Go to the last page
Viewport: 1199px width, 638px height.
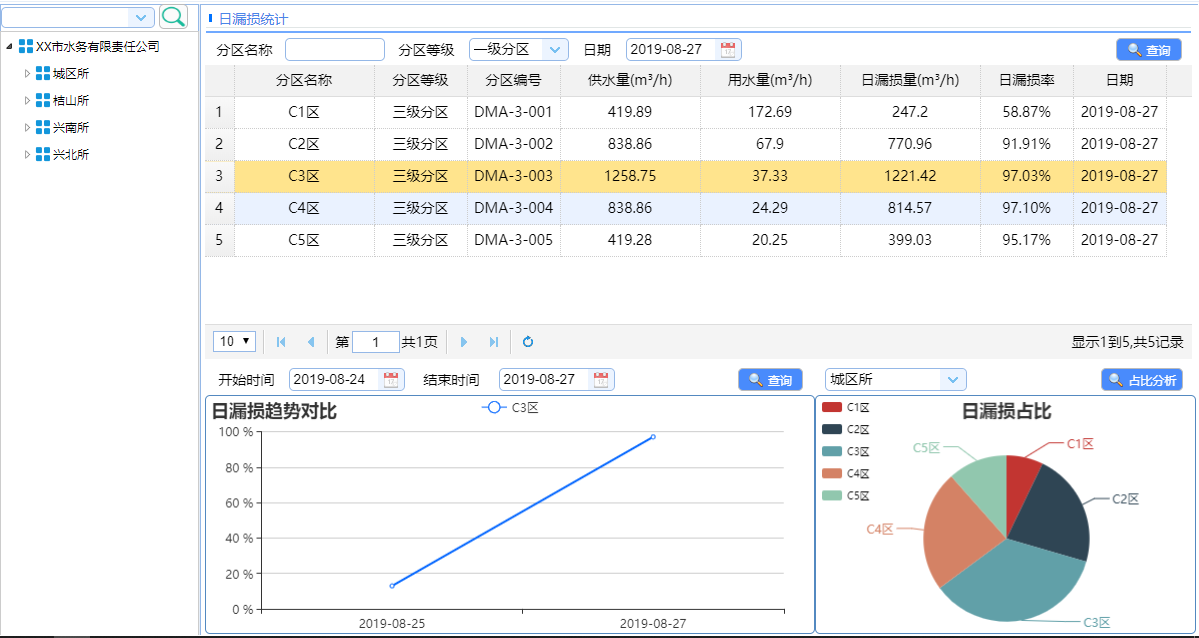(x=494, y=342)
